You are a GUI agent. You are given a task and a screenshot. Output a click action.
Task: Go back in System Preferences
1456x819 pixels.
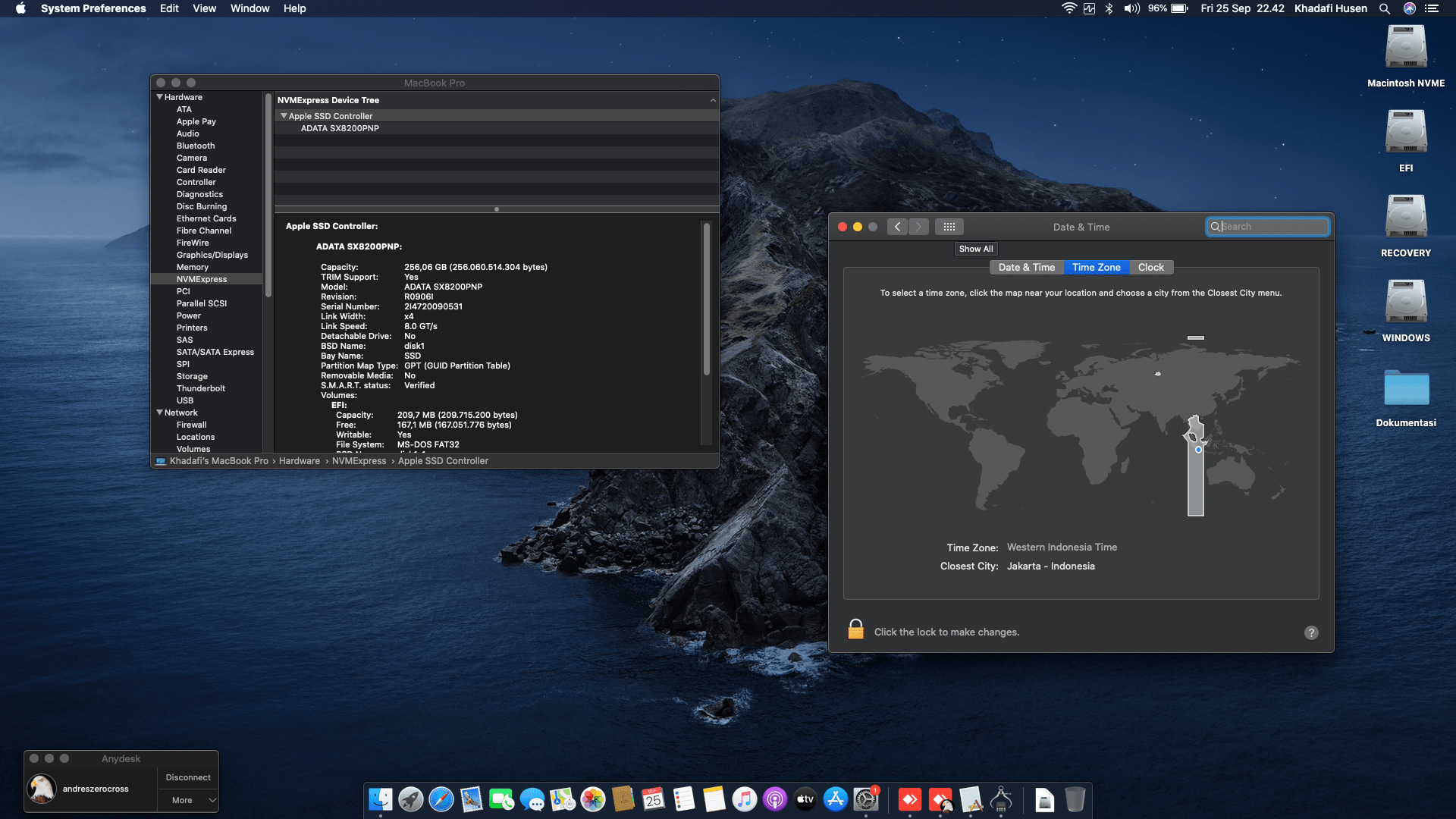coord(897,227)
